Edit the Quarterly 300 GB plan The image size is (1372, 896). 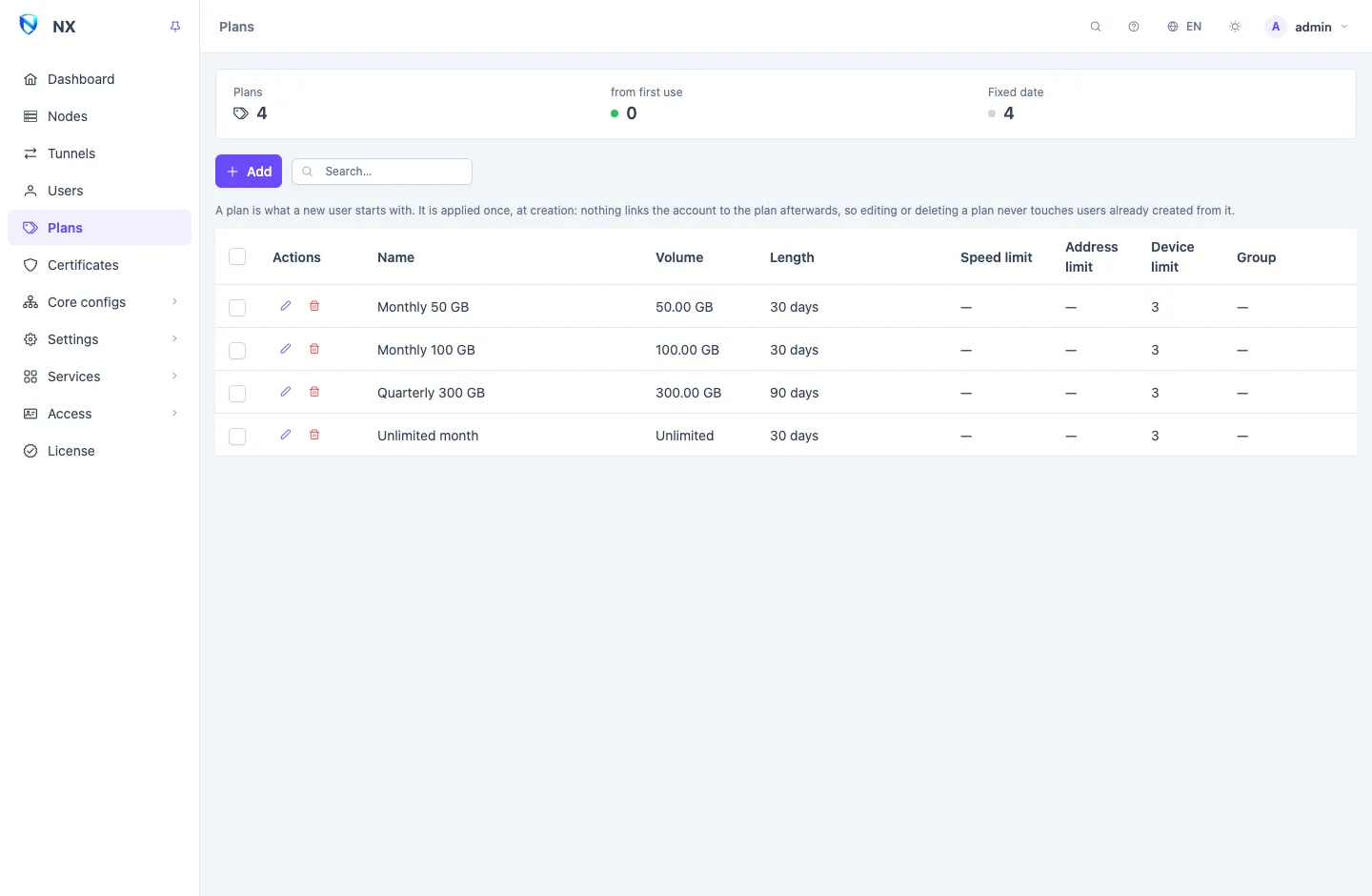286,392
